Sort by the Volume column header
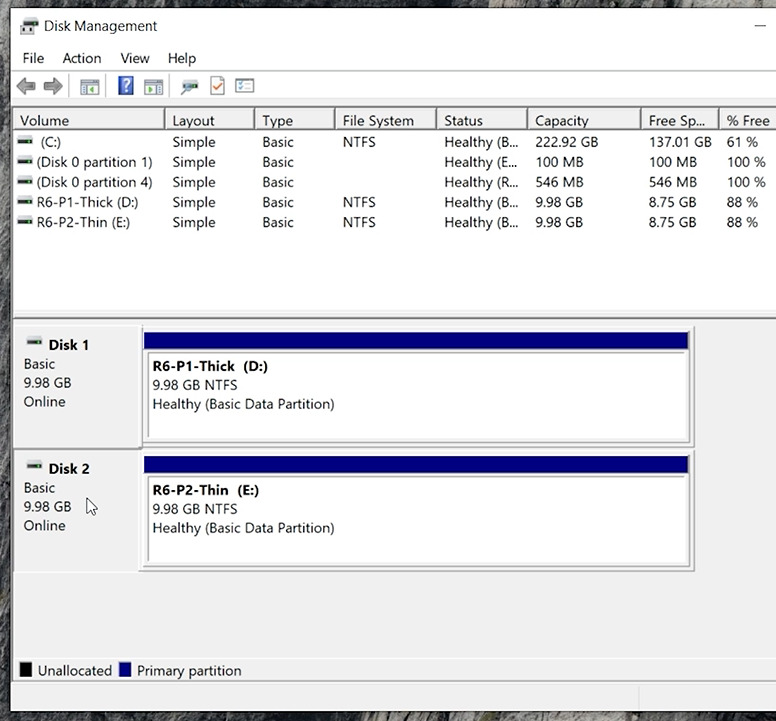Screen dimensions: 776x721 point(89,120)
